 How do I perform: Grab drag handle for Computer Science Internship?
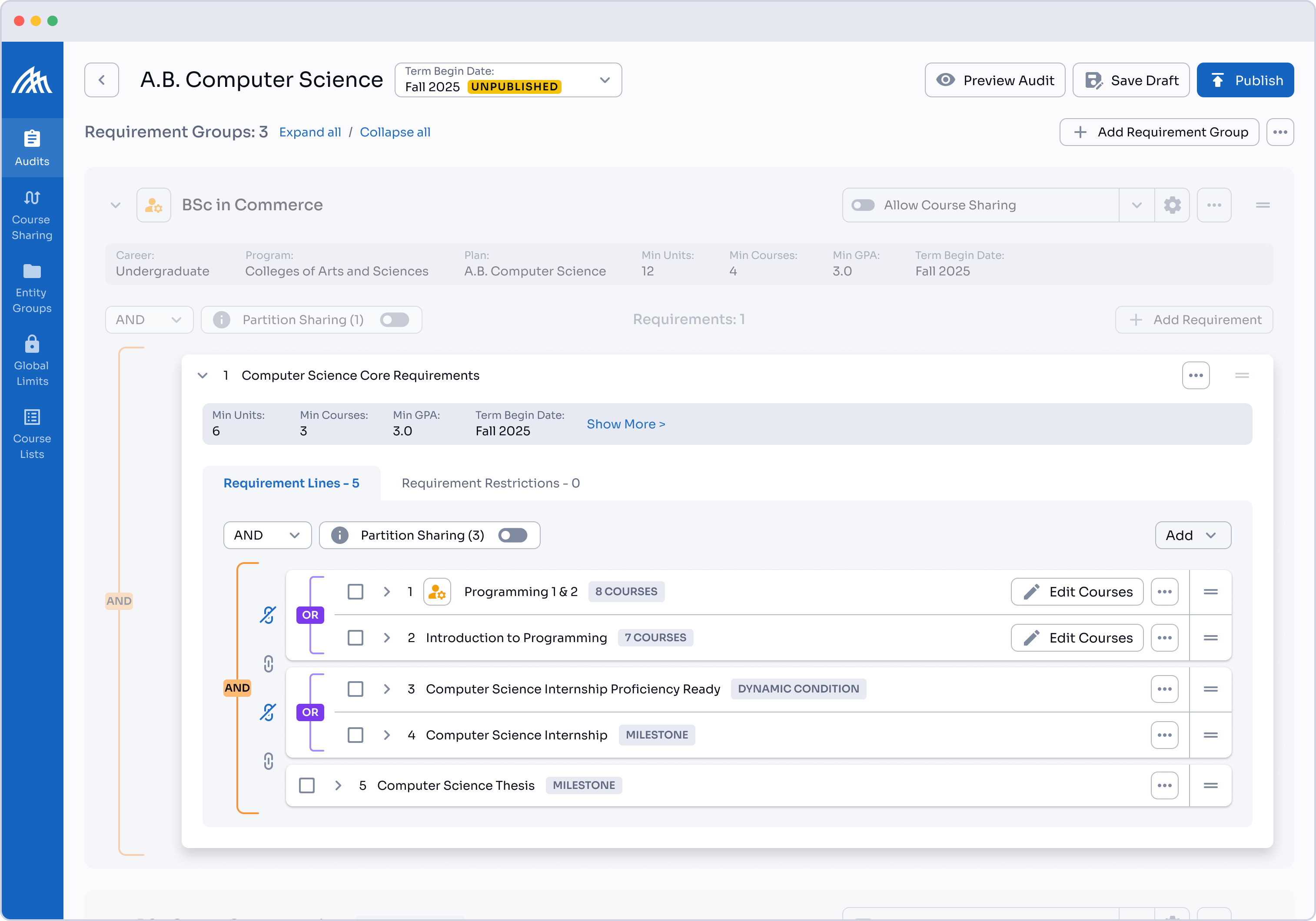pos(1210,735)
